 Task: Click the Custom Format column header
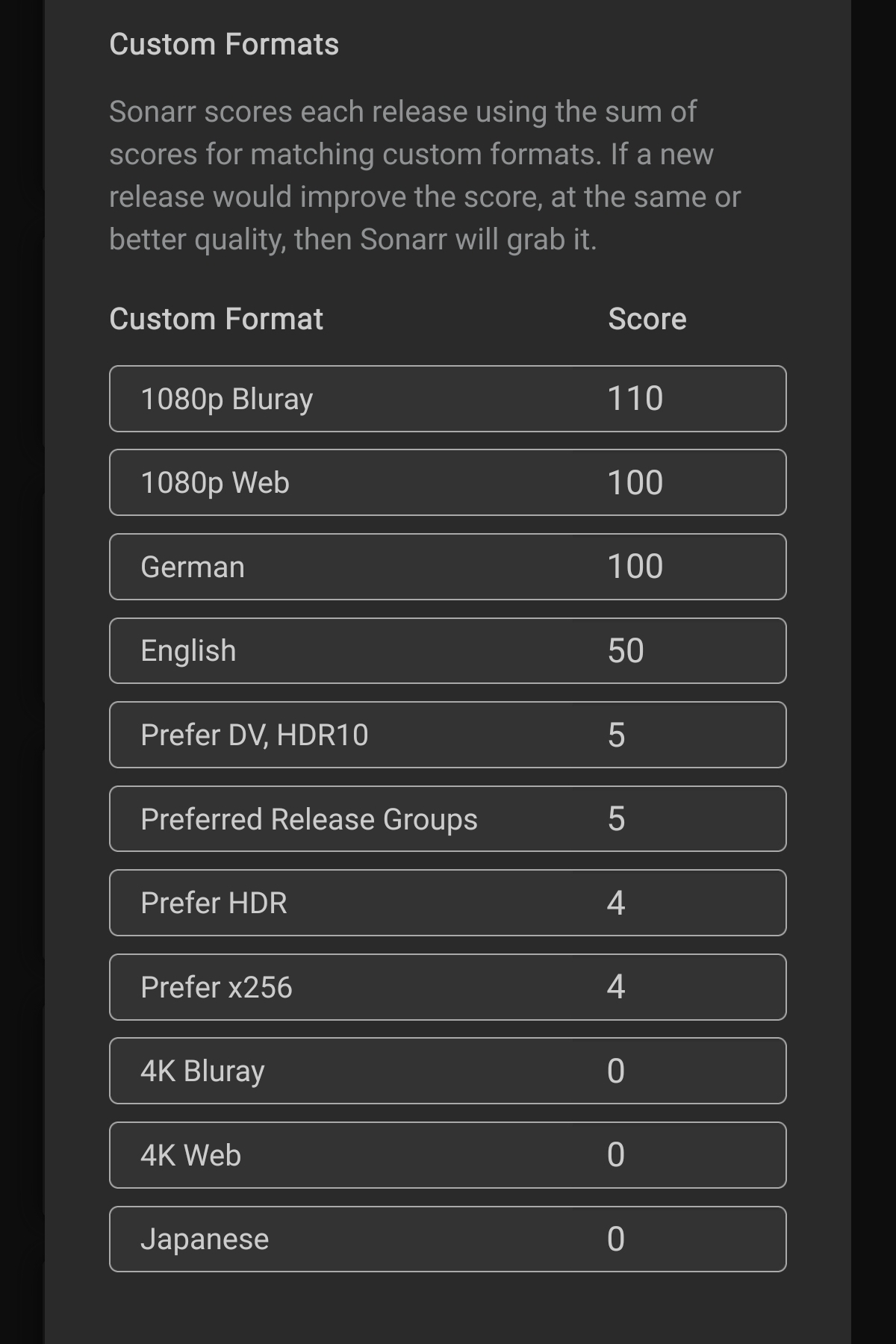pyautogui.click(x=216, y=319)
